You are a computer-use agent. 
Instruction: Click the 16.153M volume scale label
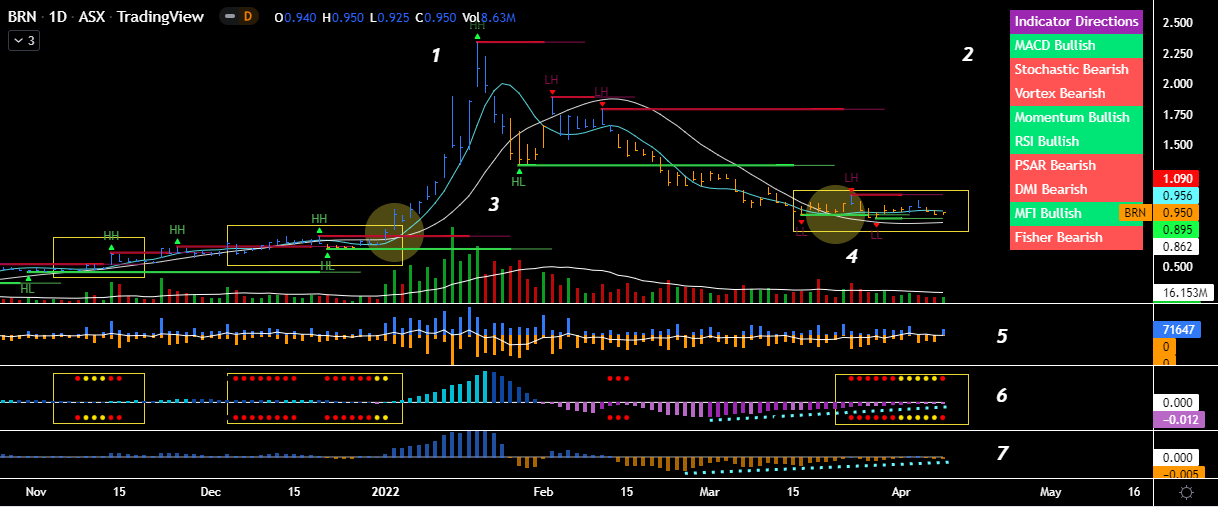pyautogui.click(x=1182, y=293)
